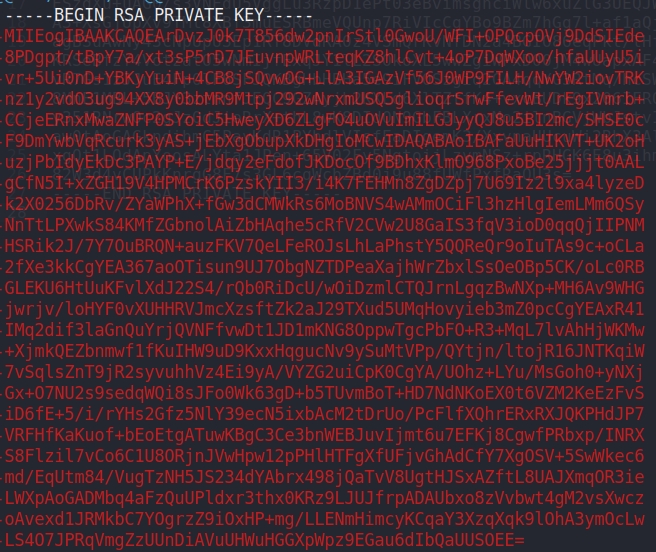Place cursor on line starting with MIIEogIBAAKCAQEA

325,36
